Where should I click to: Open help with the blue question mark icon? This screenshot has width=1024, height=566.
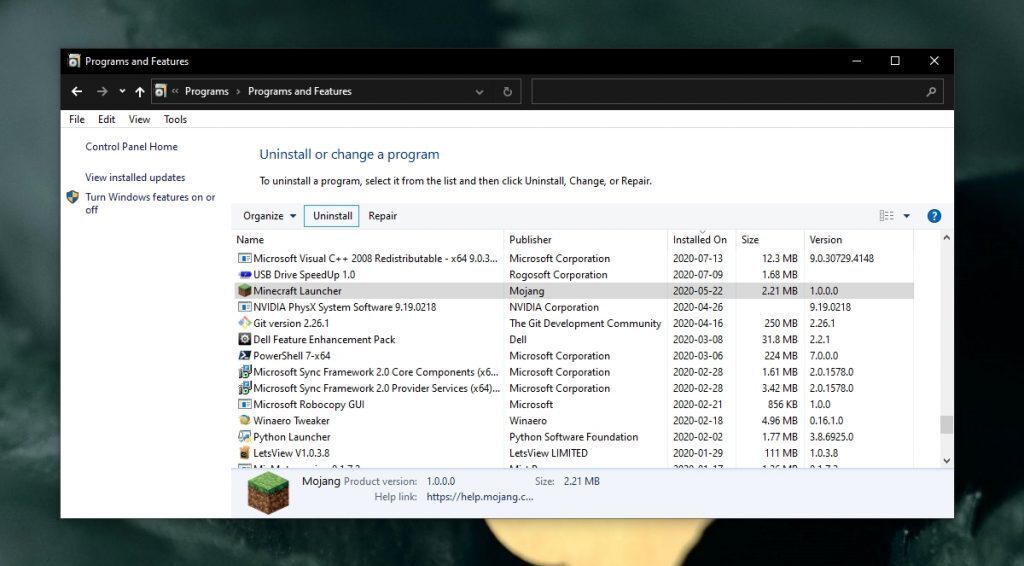(934, 216)
